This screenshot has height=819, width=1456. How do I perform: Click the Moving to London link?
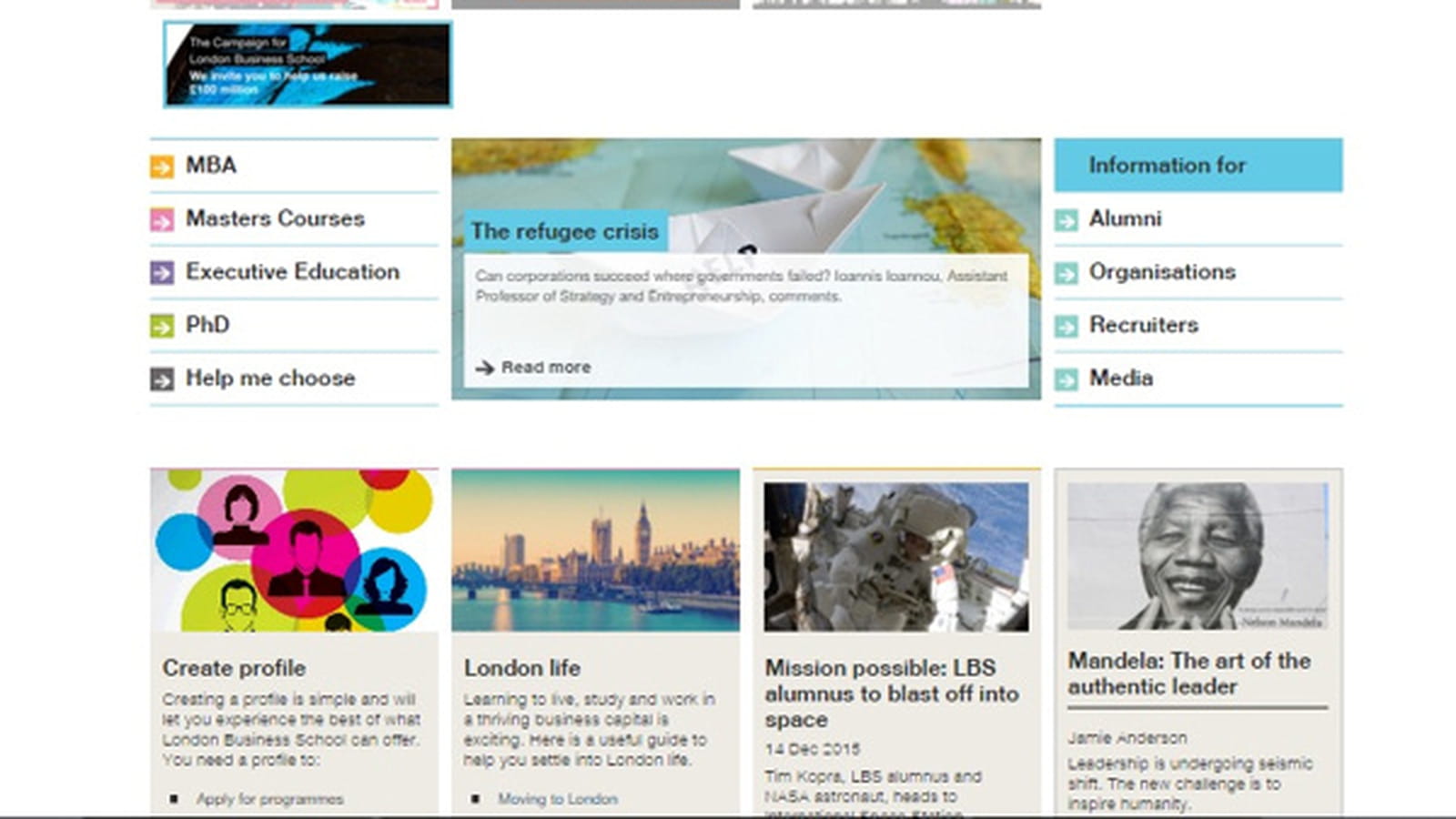(x=558, y=799)
